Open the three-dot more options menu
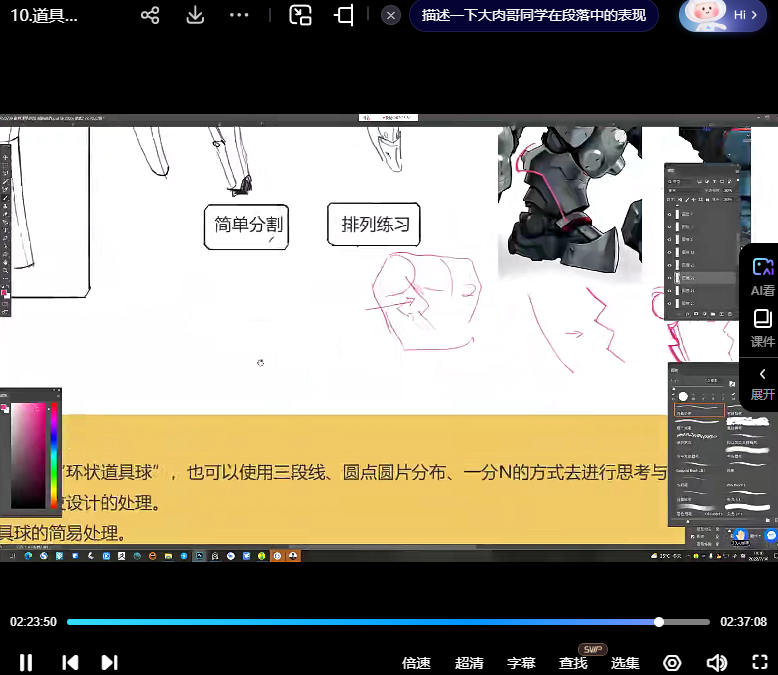The height and width of the screenshot is (675, 778). (x=239, y=15)
